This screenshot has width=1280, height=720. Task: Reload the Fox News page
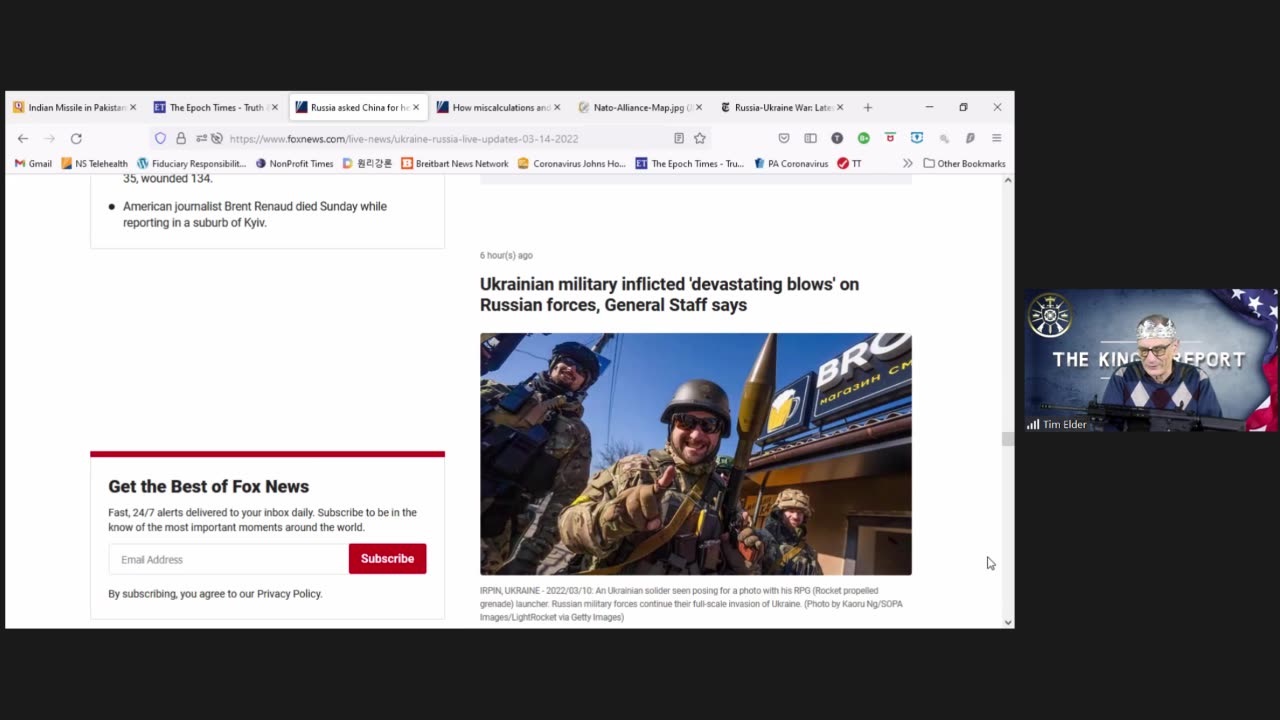click(x=76, y=138)
